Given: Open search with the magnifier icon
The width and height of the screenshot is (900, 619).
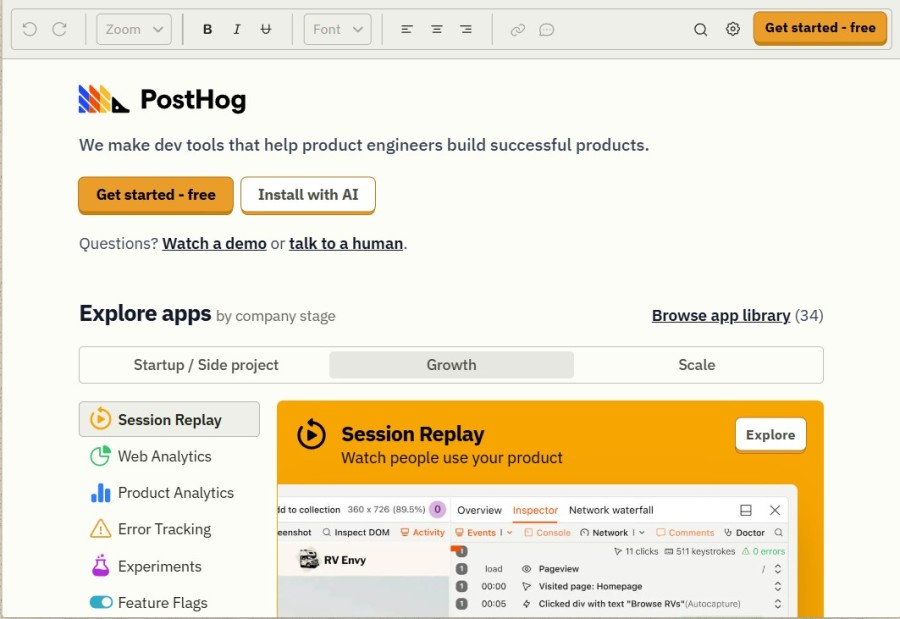Looking at the screenshot, I should coord(701,29).
